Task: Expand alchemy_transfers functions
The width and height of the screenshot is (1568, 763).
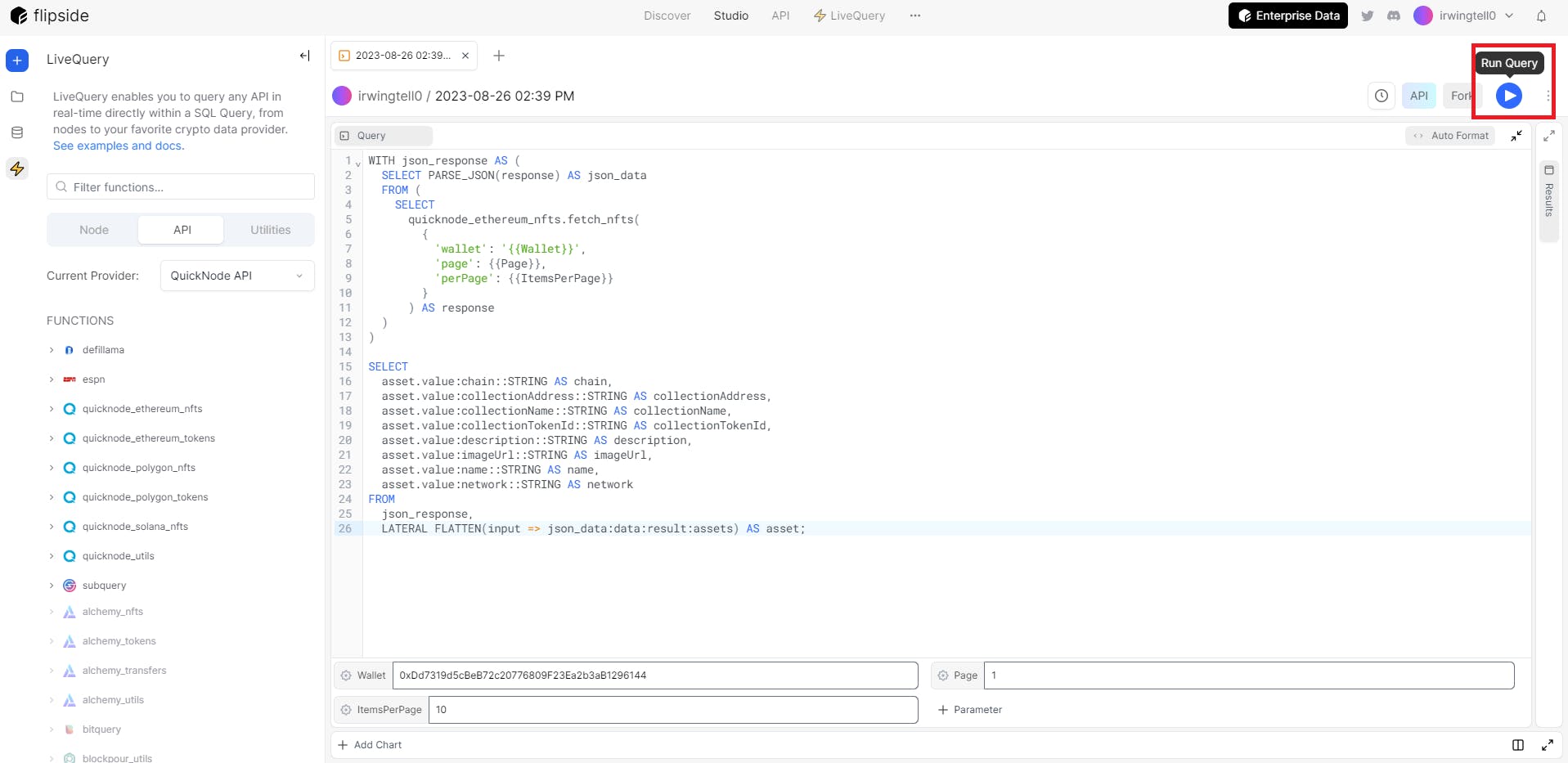Action: [x=51, y=671]
